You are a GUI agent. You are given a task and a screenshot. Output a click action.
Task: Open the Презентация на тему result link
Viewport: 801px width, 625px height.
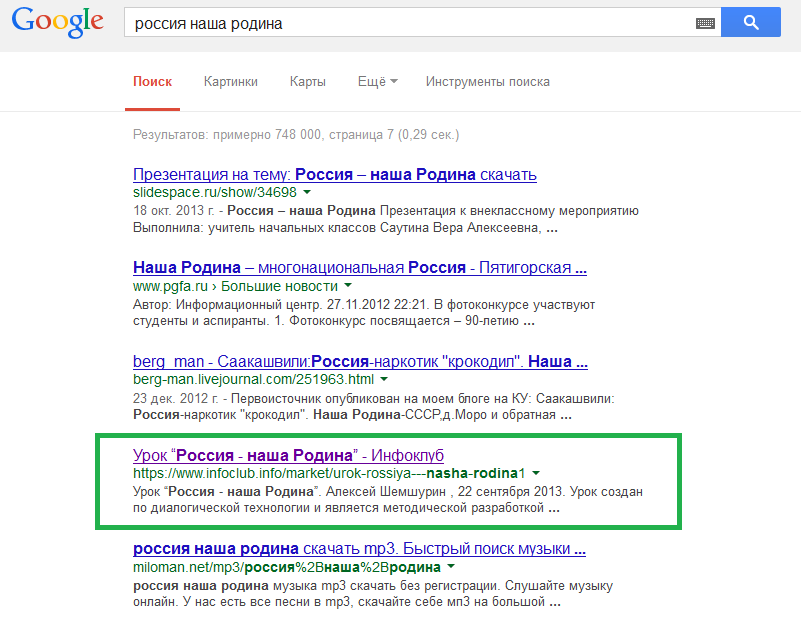pos(334,174)
